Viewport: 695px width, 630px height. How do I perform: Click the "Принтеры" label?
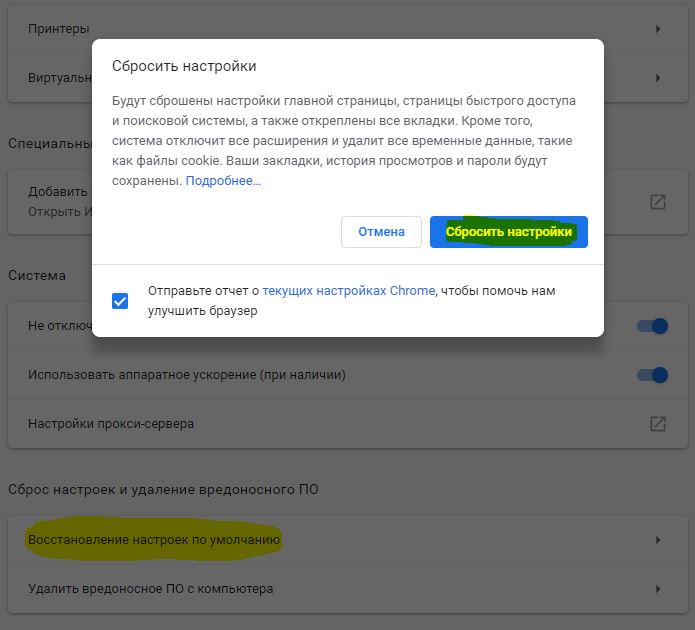(x=59, y=29)
